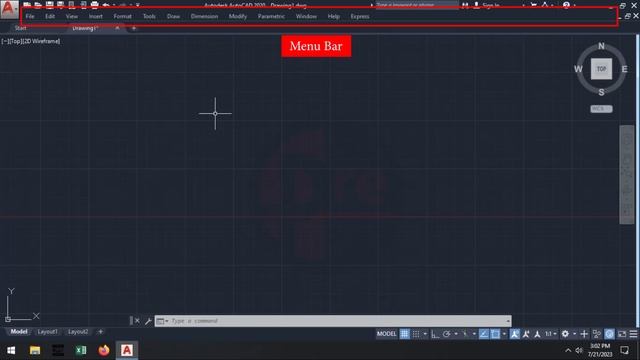Viewport: 640px width, 360px height.
Task: Click the search keyword input field
Action: coord(416,5)
